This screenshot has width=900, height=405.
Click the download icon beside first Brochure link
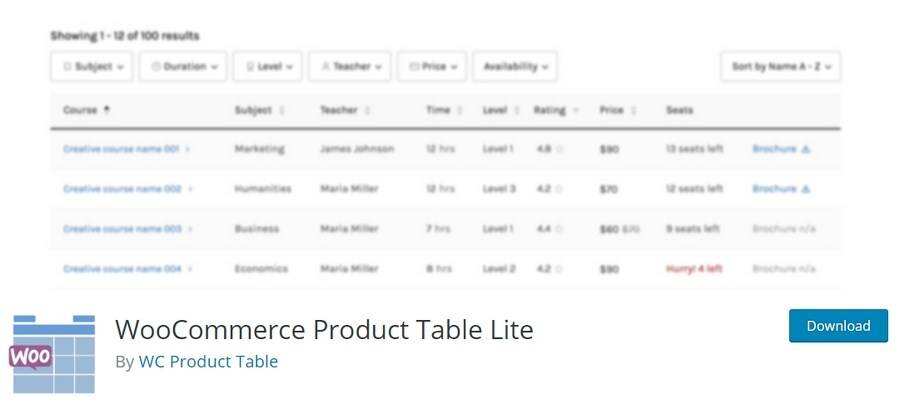pyautogui.click(x=806, y=149)
